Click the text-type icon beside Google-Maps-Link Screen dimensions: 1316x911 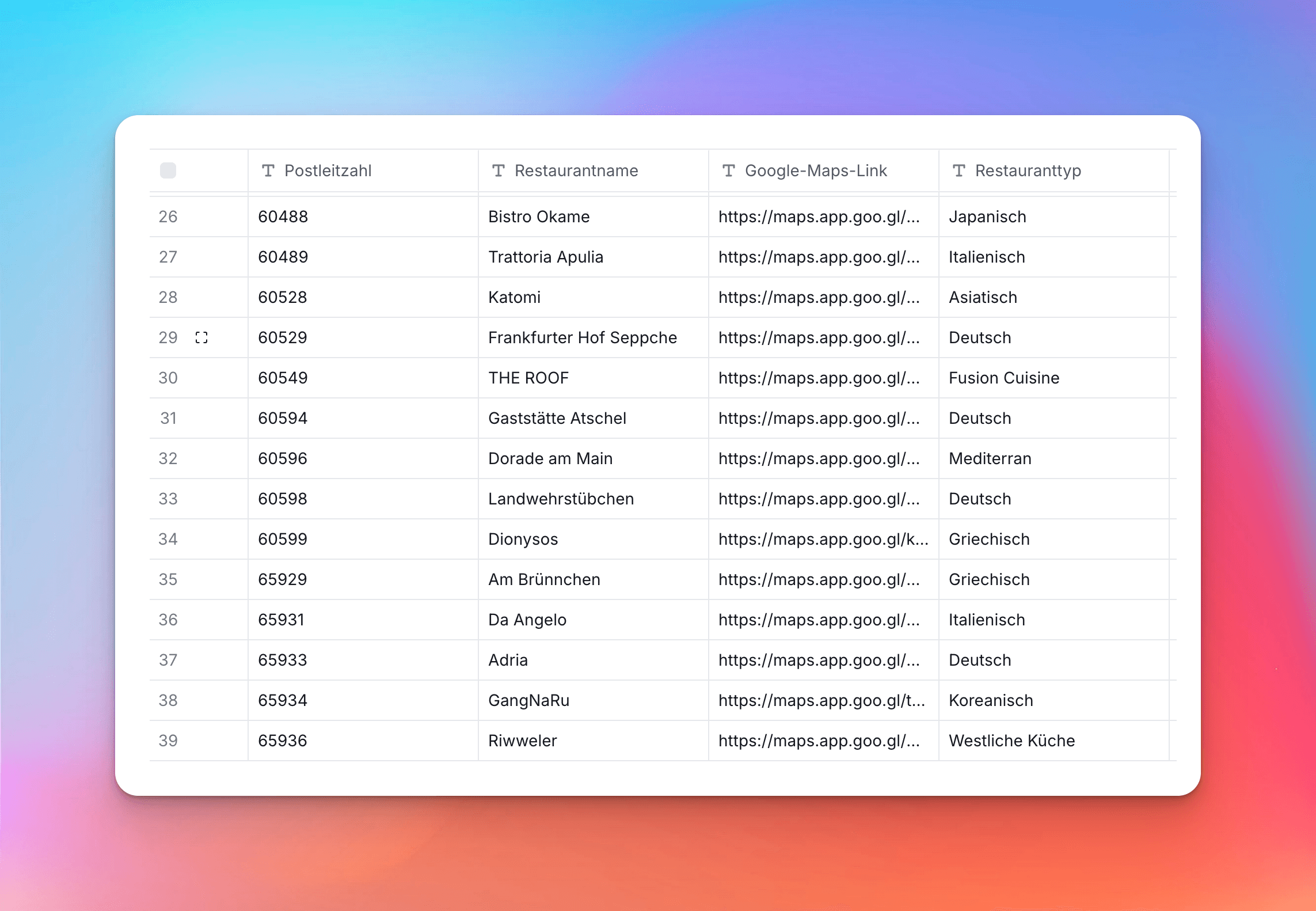click(729, 170)
